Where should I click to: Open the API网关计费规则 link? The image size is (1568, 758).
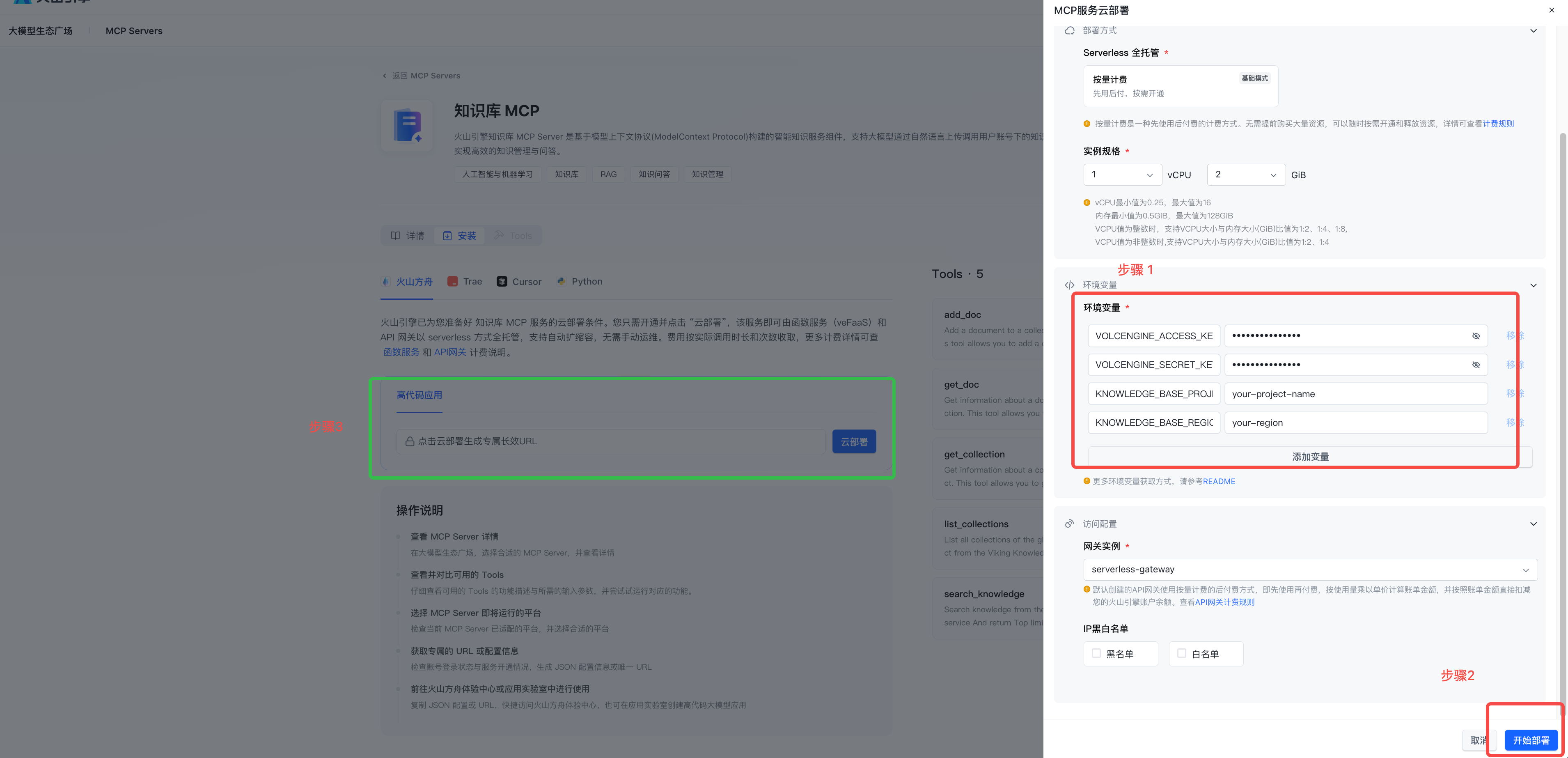[x=1224, y=602]
